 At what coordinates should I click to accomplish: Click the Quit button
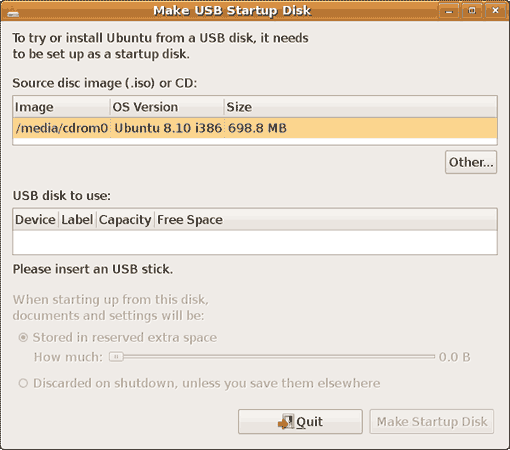click(300, 422)
